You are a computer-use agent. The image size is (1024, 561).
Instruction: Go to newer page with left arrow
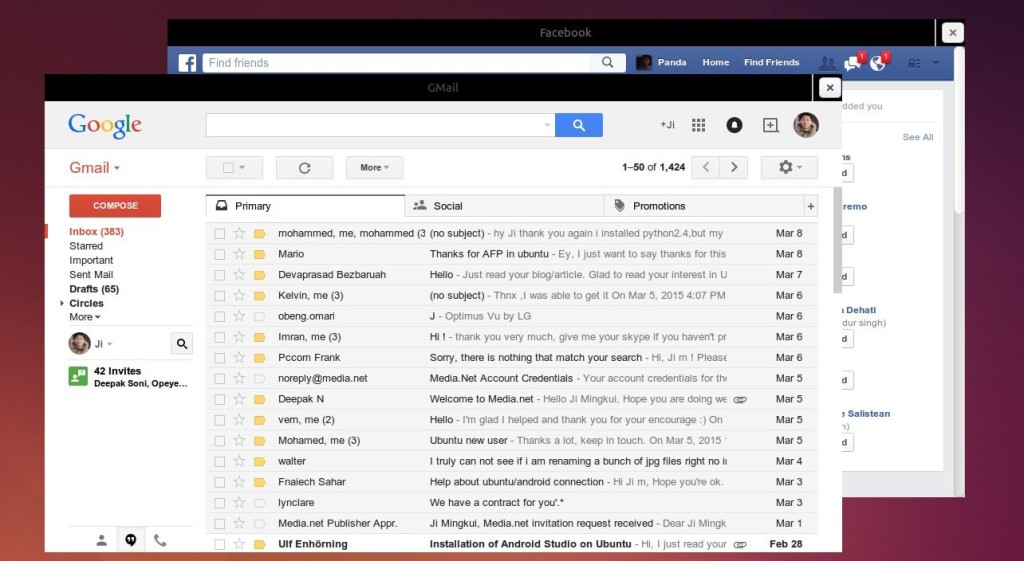pos(705,167)
